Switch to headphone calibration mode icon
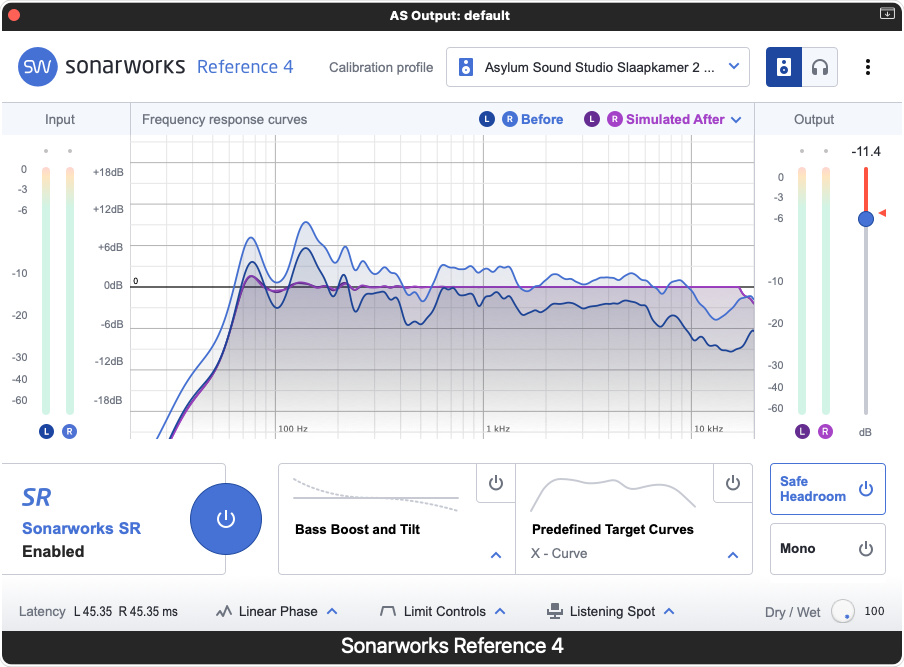This screenshot has height=667, width=904. [819, 67]
